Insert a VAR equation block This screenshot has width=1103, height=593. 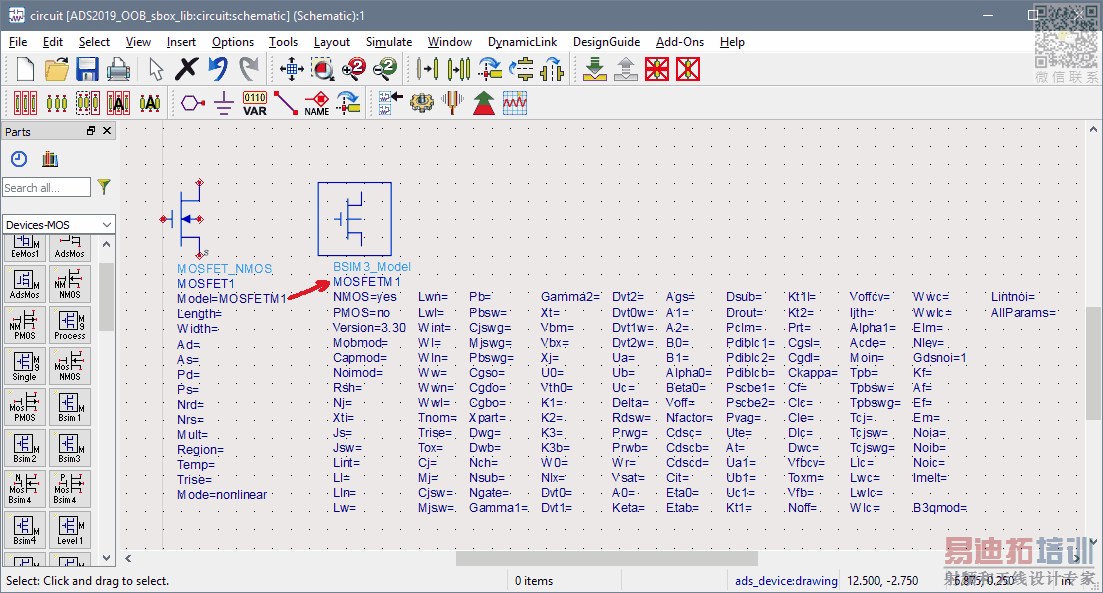click(x=255, y=103)
